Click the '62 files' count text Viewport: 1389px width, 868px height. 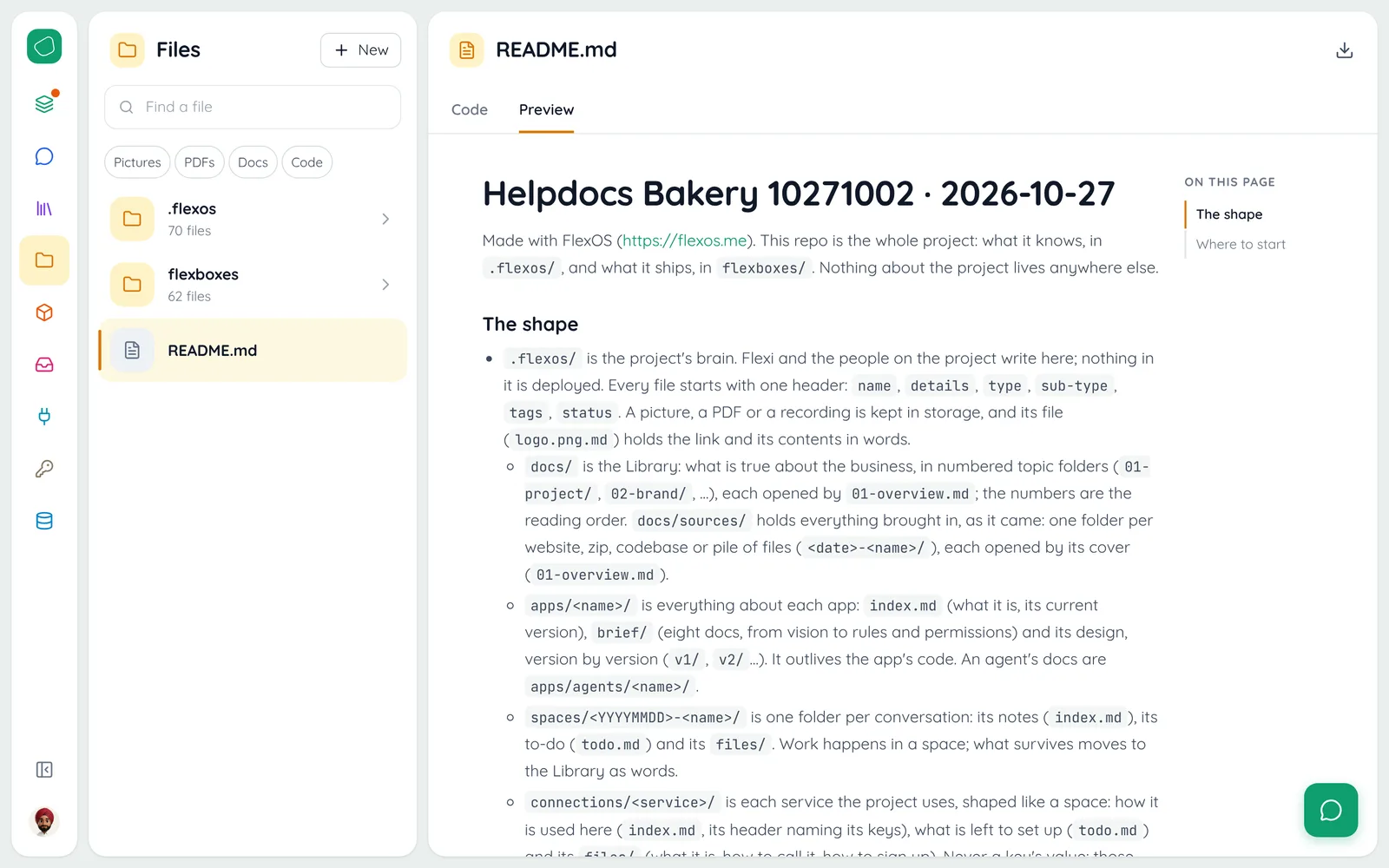point(189,297)
